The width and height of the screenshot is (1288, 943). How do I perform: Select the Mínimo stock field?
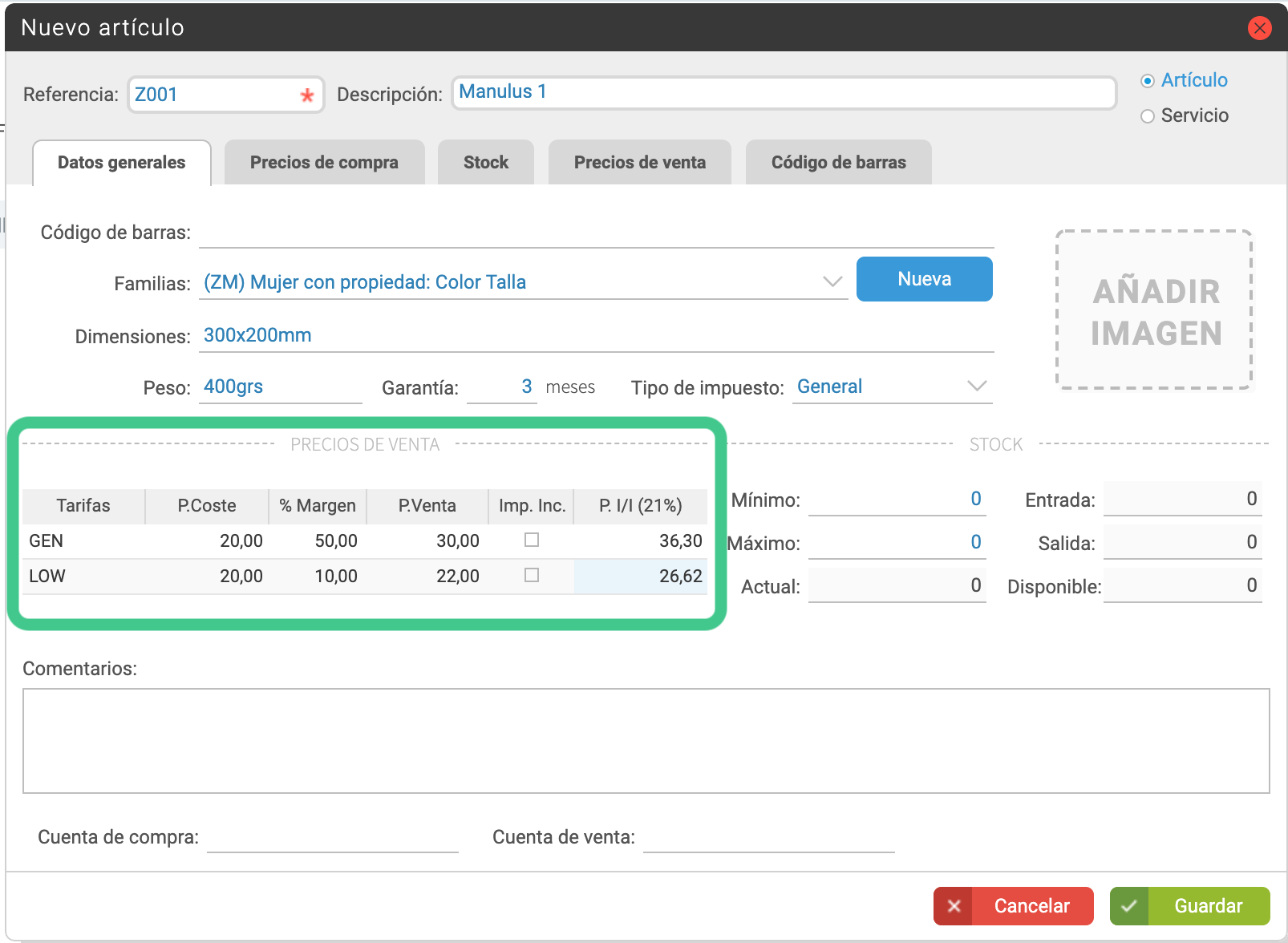point(896,500)
